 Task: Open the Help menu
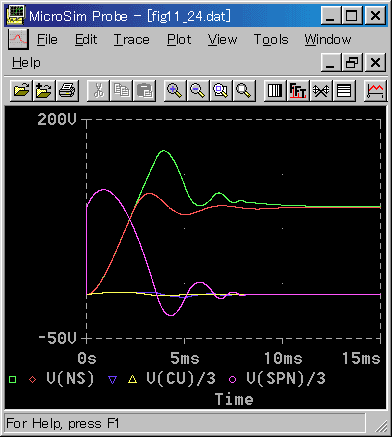pos(26,63)
